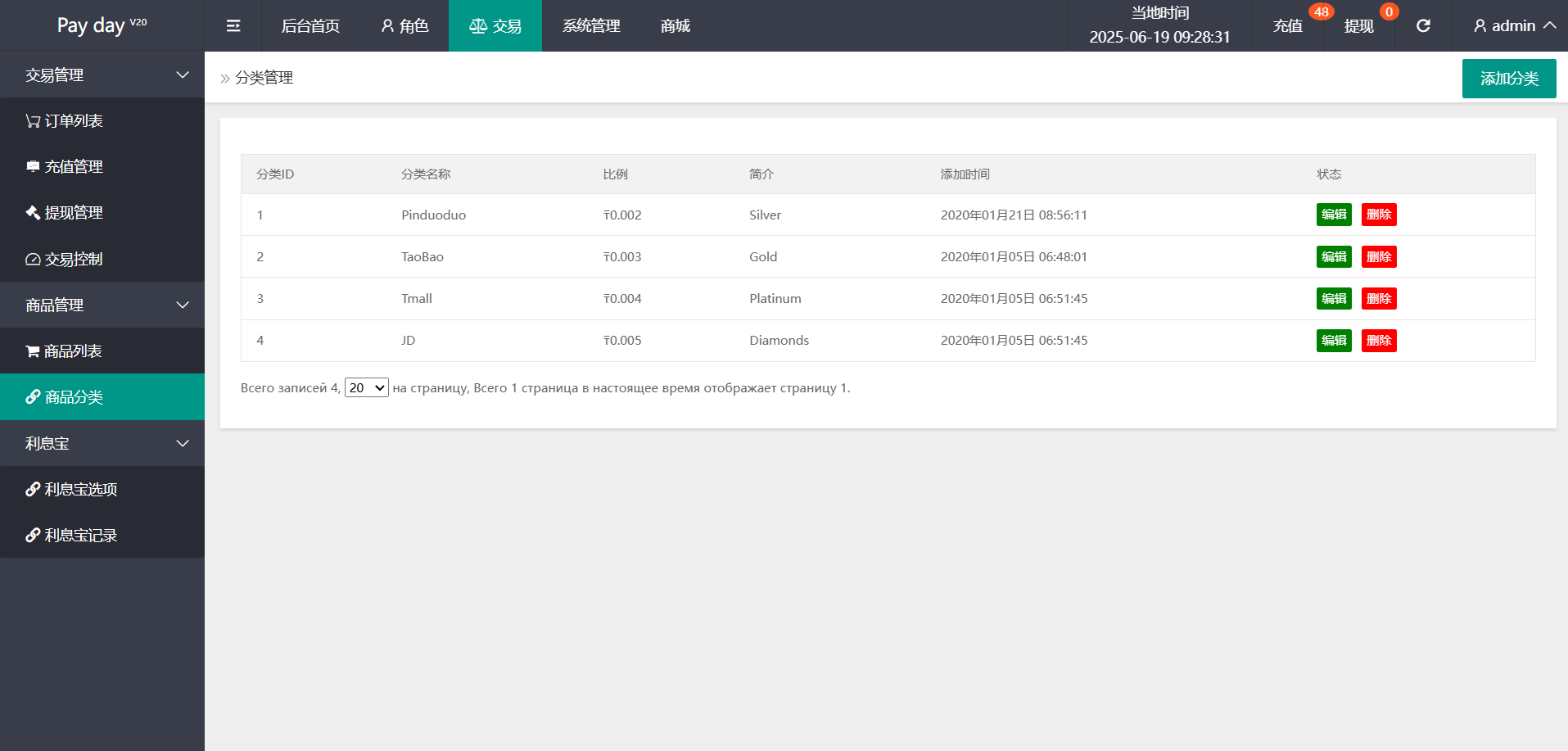
Task: Open the 系统管理 top menu
Action: (x=591, y=26)
